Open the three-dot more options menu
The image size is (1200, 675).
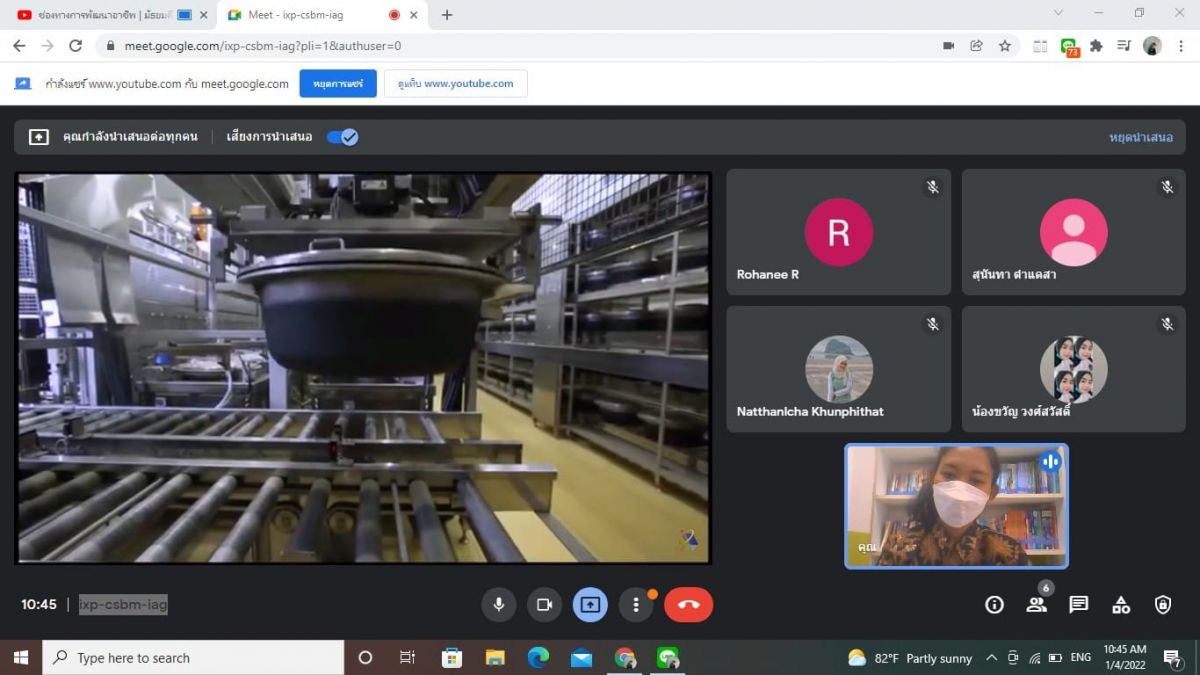636,604
